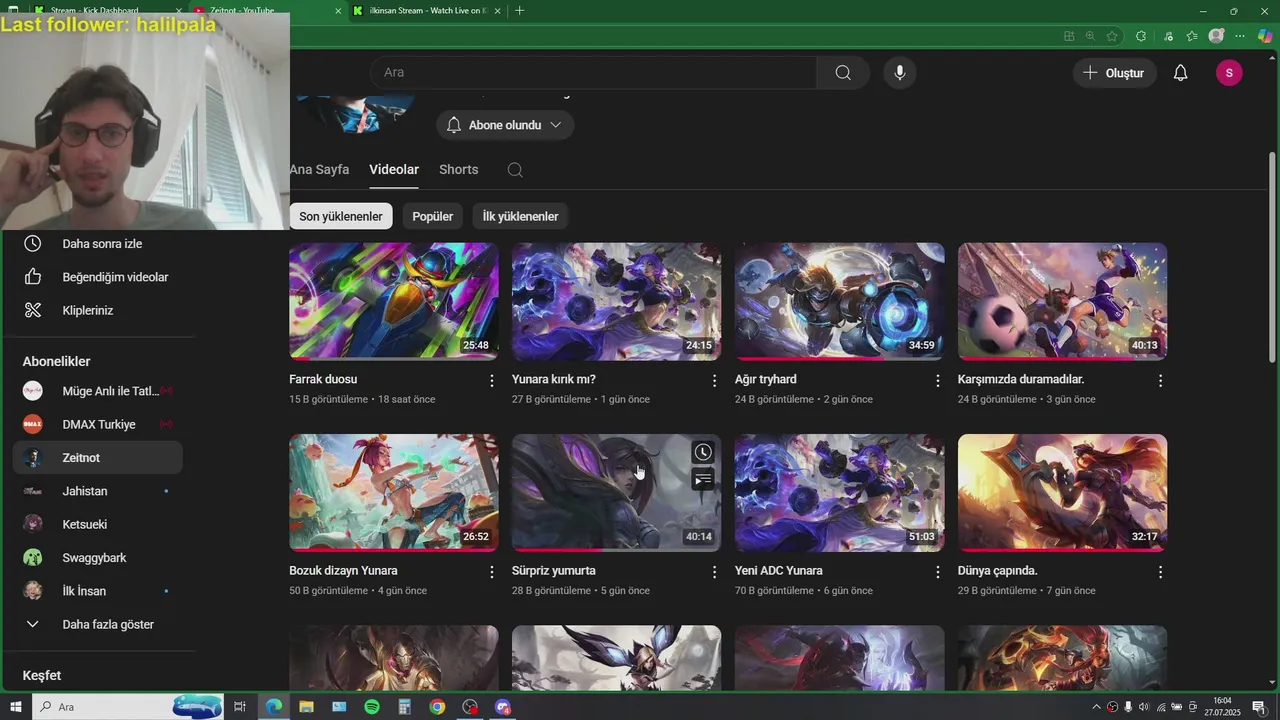Image resolution: width=1280 pixels, height=720 pixels.
Task: Open more options for 'Bozuk dizayn Yunara'
Action: [x=491, y=572]
